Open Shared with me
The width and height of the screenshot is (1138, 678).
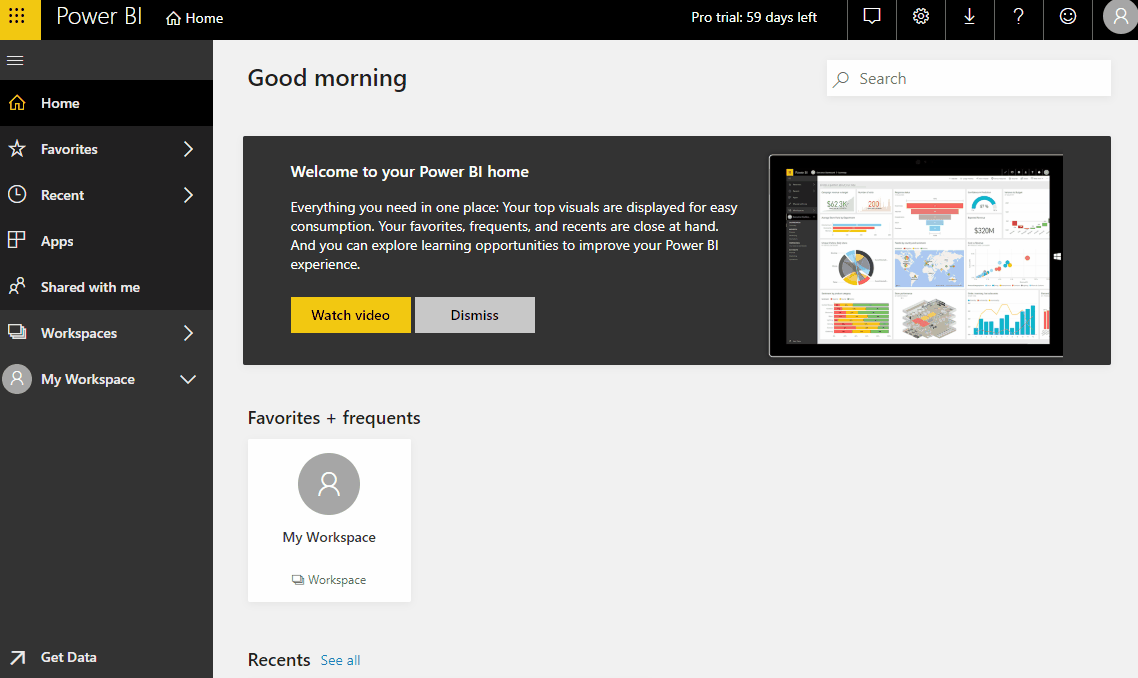[x=89, y=287]
